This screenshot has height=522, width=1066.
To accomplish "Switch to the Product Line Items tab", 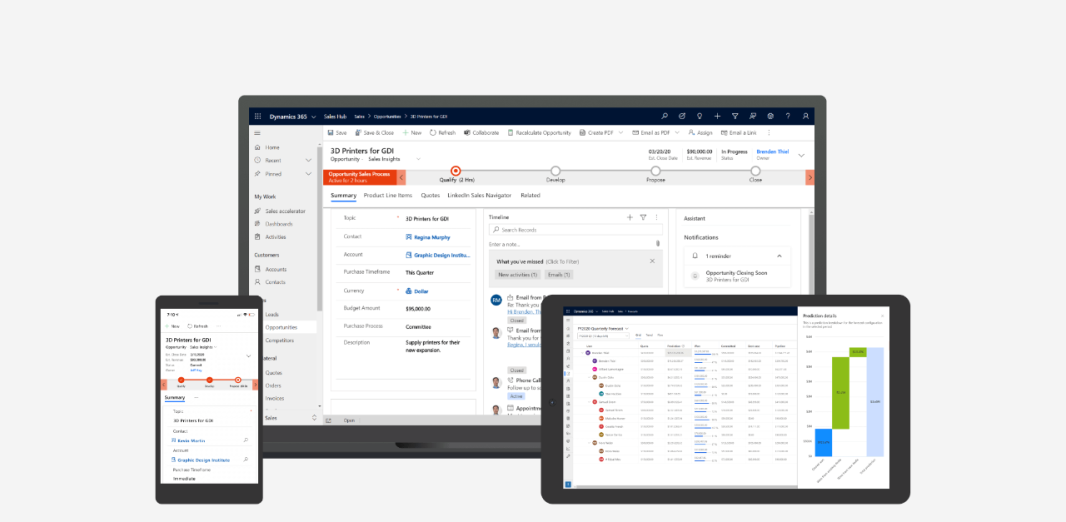I will [388, 196].
